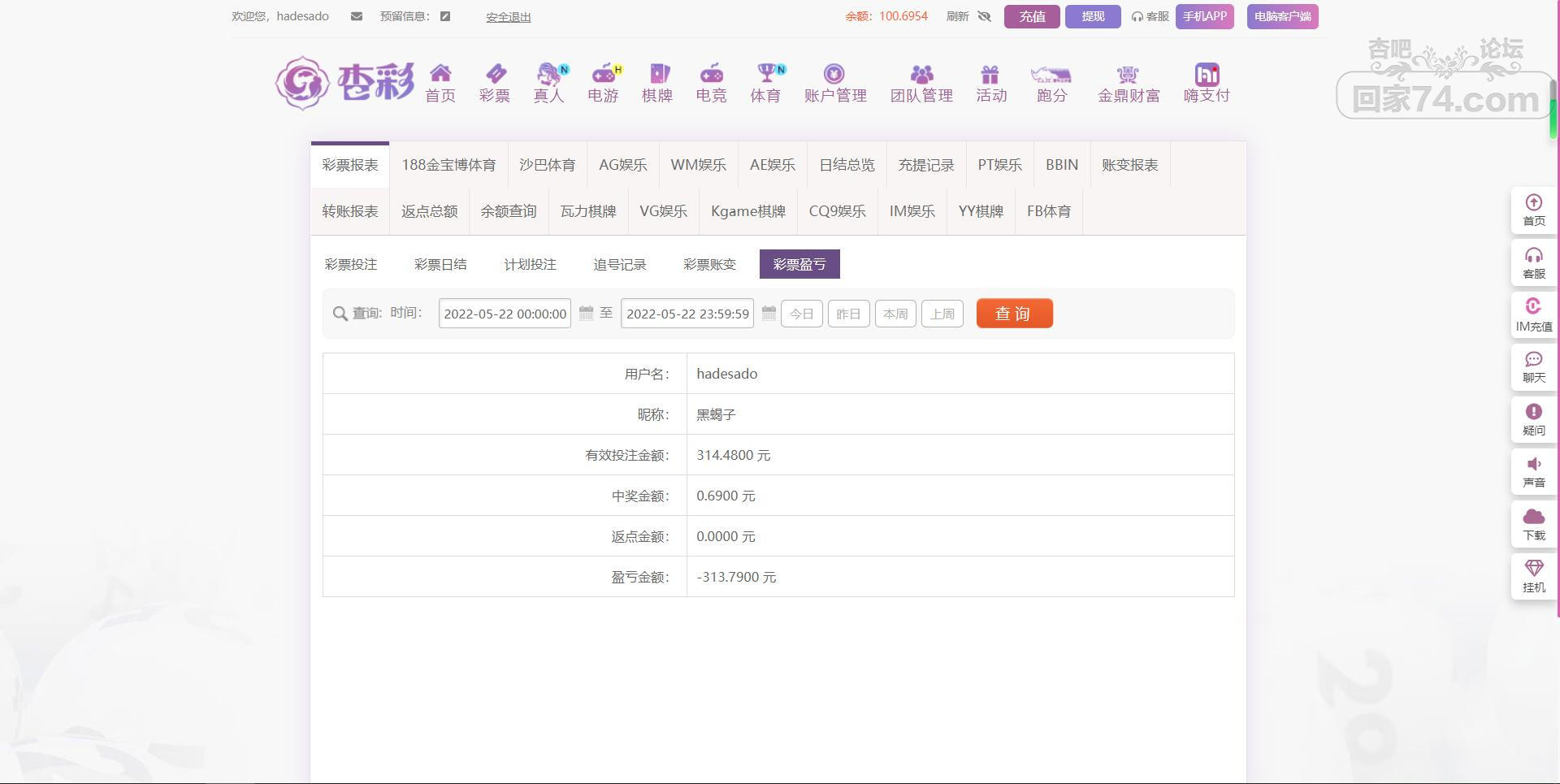Open 团队管理 team icon
1560x784 pixels.
(921, 75)
